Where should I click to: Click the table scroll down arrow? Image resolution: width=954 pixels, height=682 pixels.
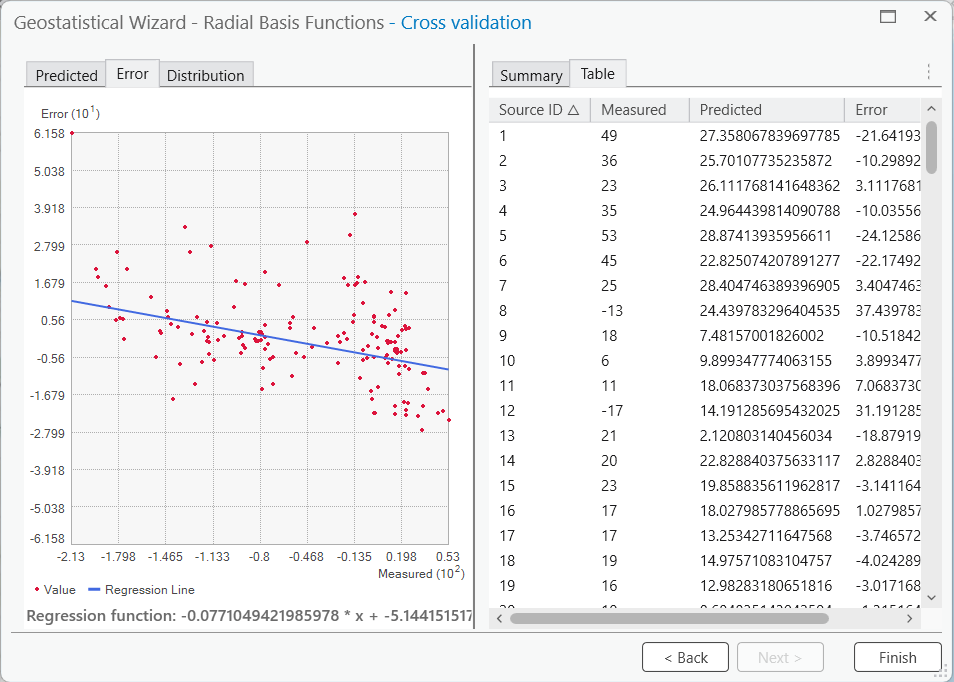(x=931, y=597)
